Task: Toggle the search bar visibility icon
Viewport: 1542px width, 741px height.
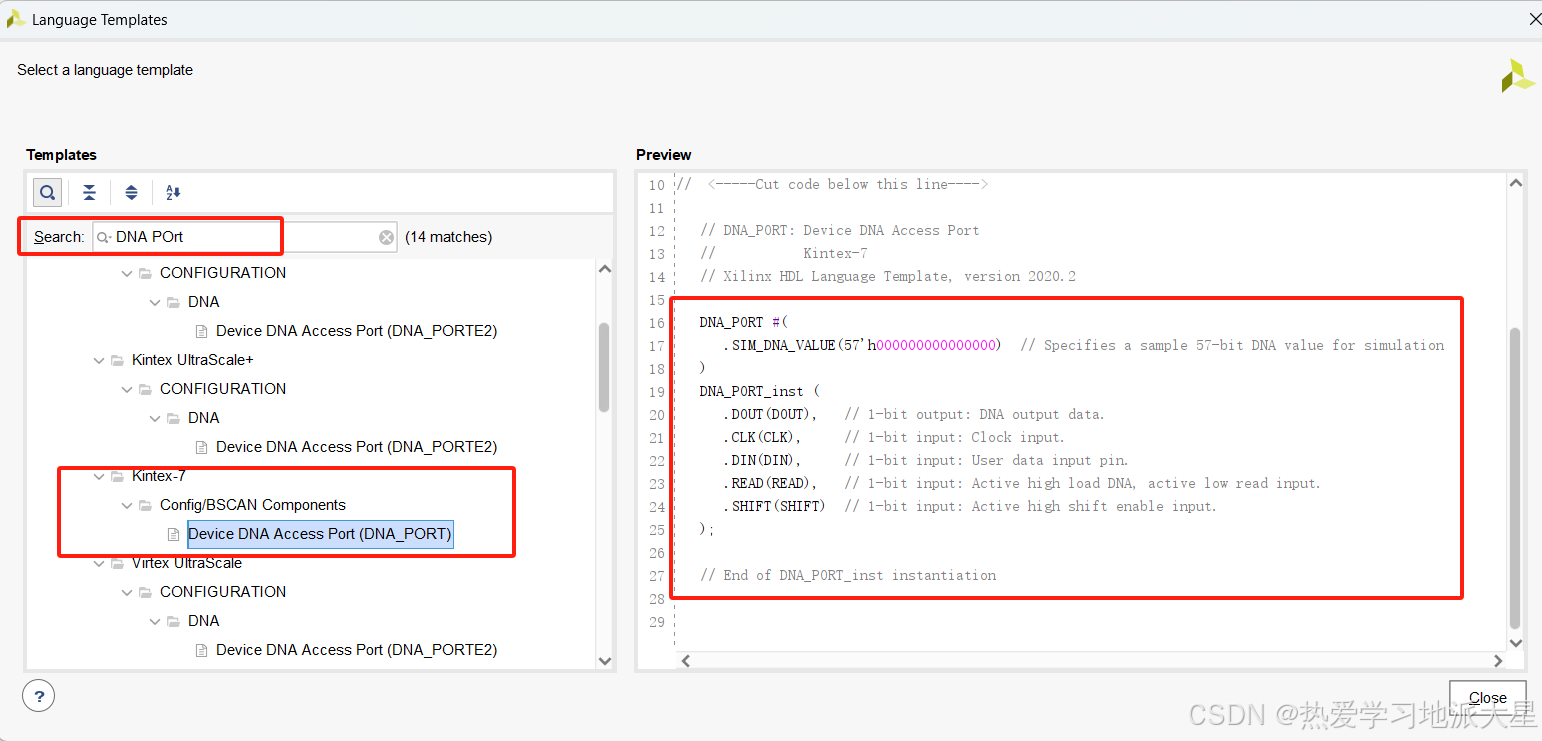Action: [47, 192]
